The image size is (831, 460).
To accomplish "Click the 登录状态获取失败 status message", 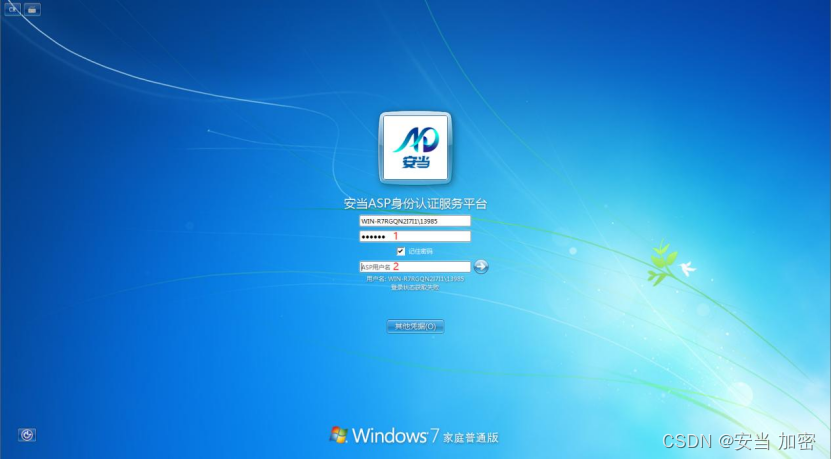I will [x=415, y=287].
